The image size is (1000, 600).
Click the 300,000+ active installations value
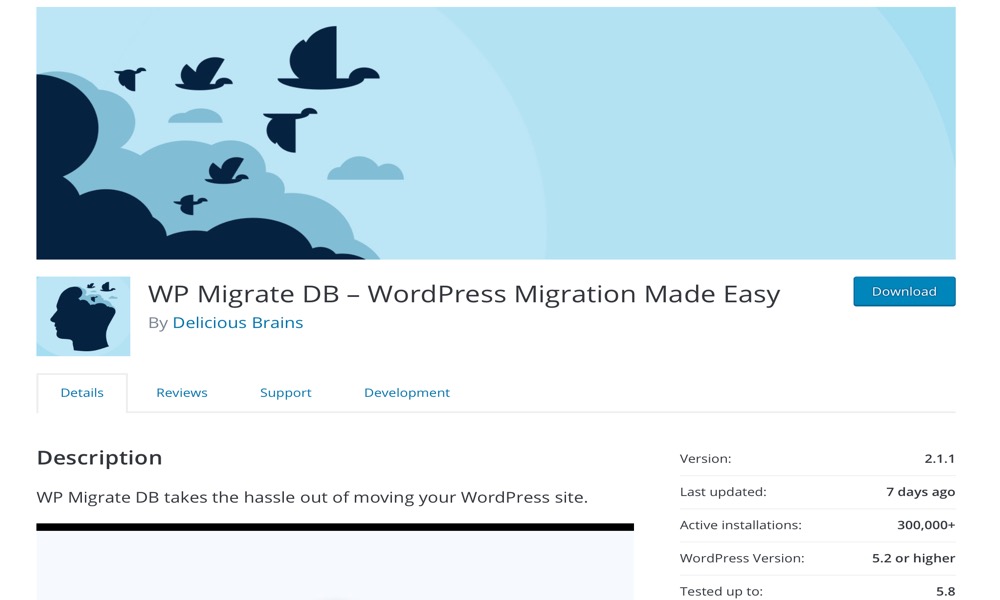point(926,525)
